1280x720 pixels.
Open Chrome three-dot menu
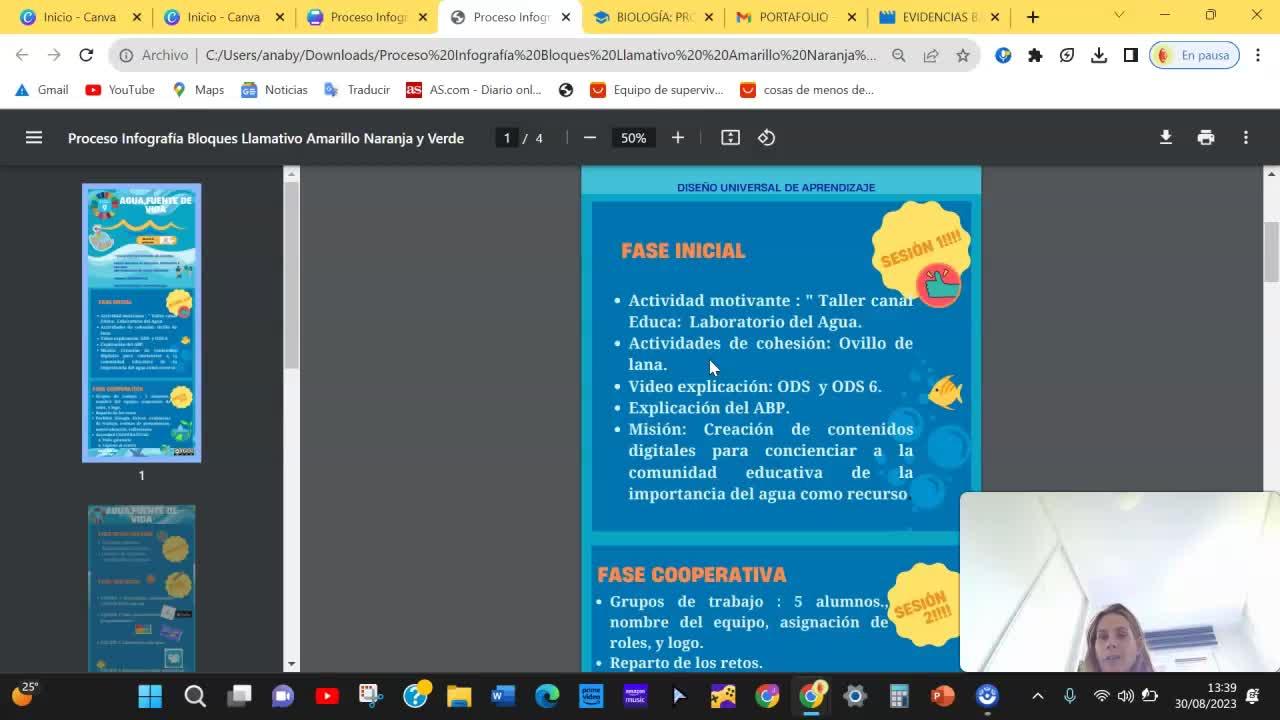point(1259,56)
